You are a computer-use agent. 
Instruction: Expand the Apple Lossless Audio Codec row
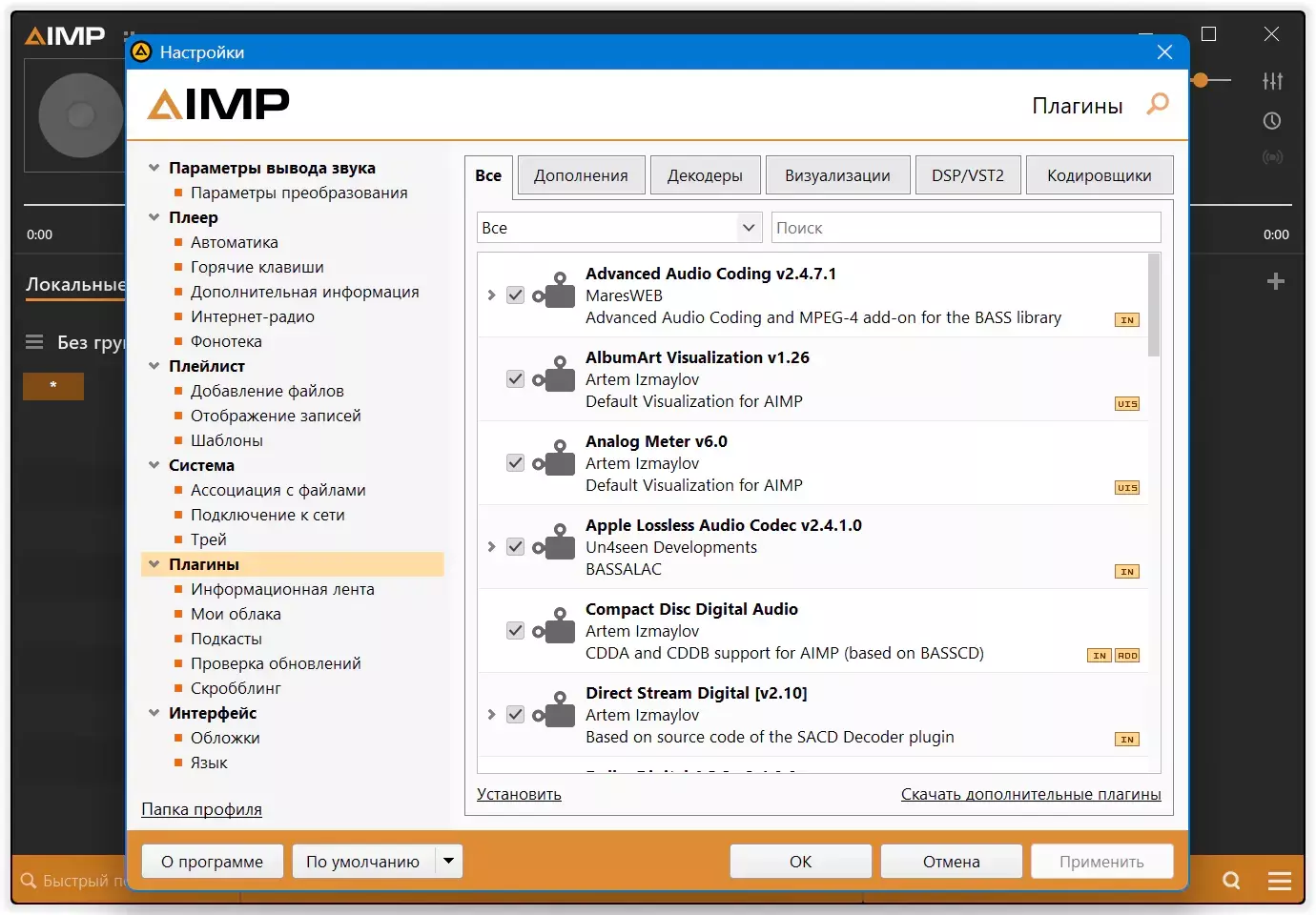(491, 547)
